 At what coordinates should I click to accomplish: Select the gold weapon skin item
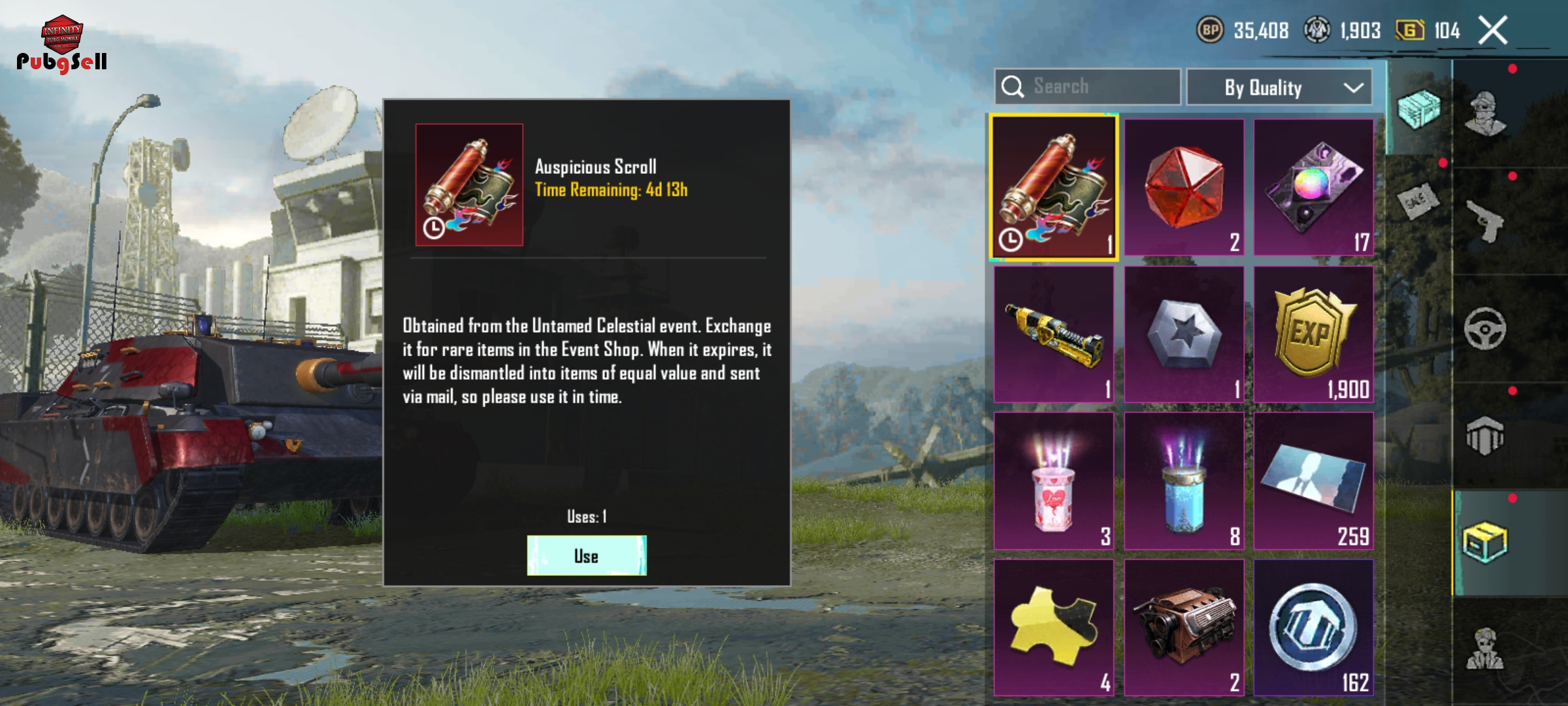pyautogui.click(x=1053, y=334)
